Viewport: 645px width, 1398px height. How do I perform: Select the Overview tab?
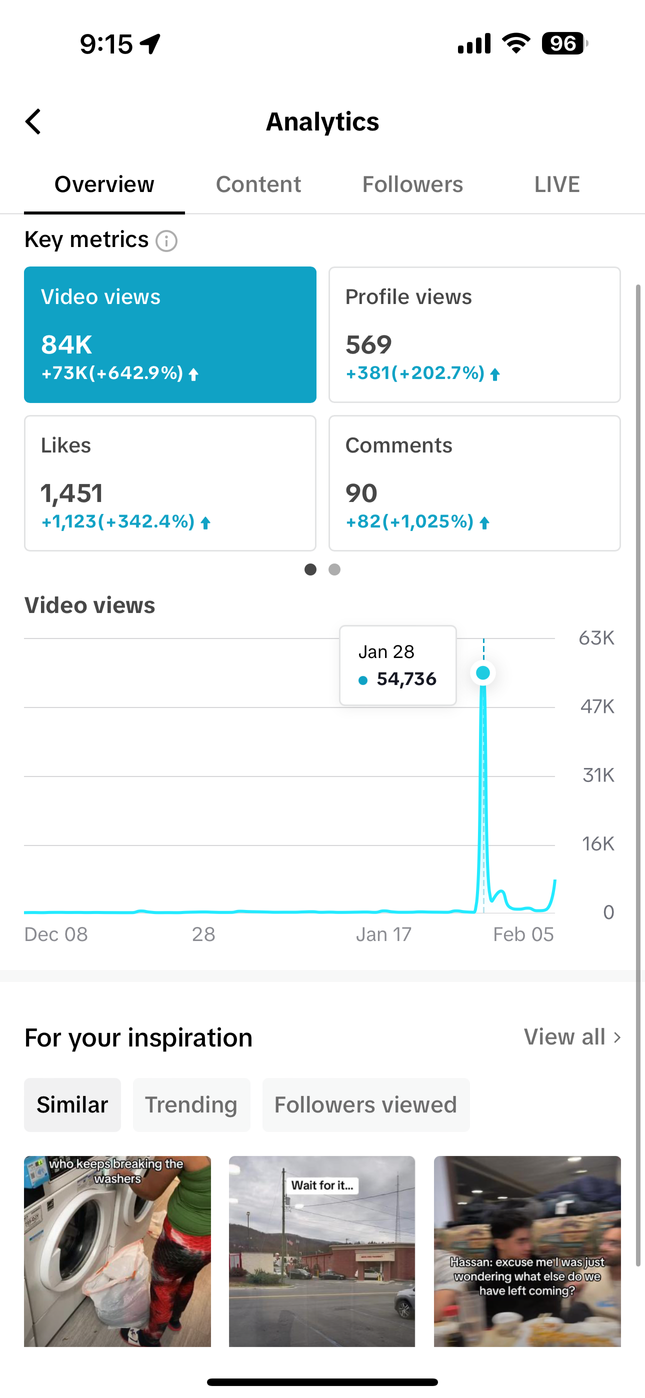[x=104, y=184]
